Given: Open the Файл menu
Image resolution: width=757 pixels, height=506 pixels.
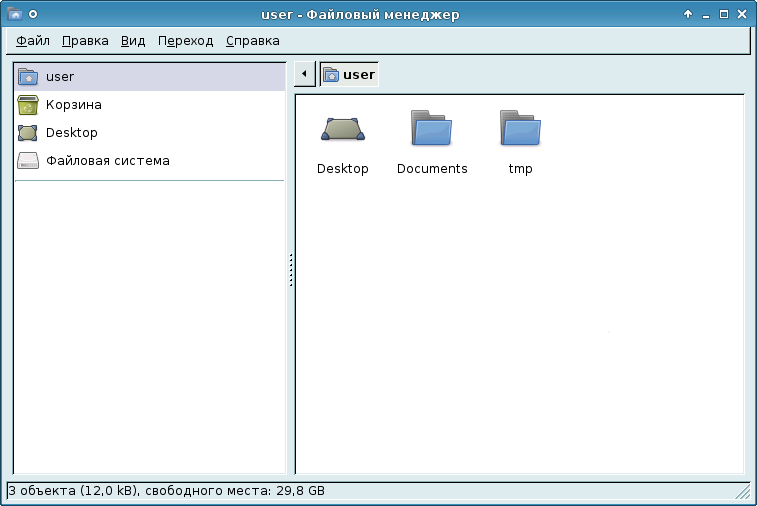Looking at the screenshot, I should tap(33, 41).
